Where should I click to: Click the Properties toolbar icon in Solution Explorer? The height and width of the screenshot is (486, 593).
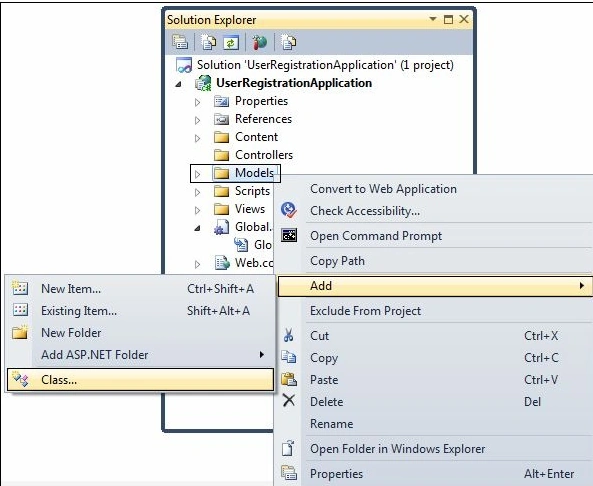click(x=180, y=42)
